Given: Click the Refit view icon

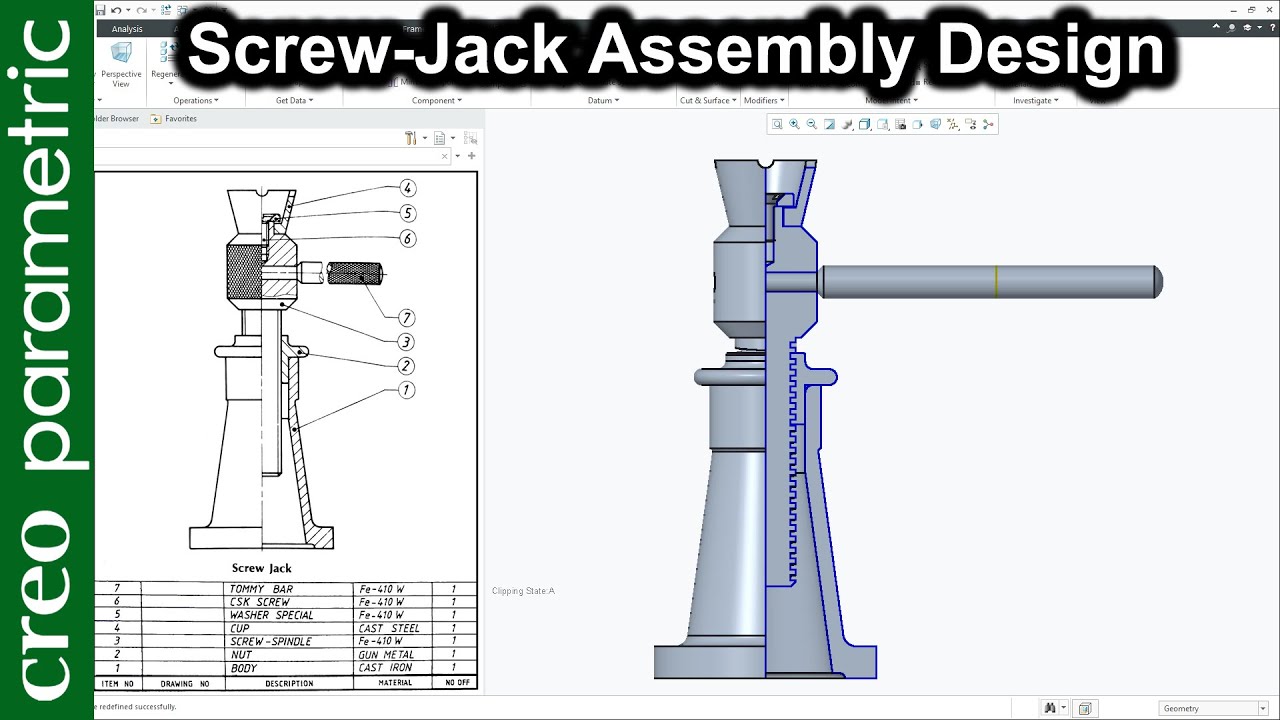Looking at the screenshot, I should 777,124.
